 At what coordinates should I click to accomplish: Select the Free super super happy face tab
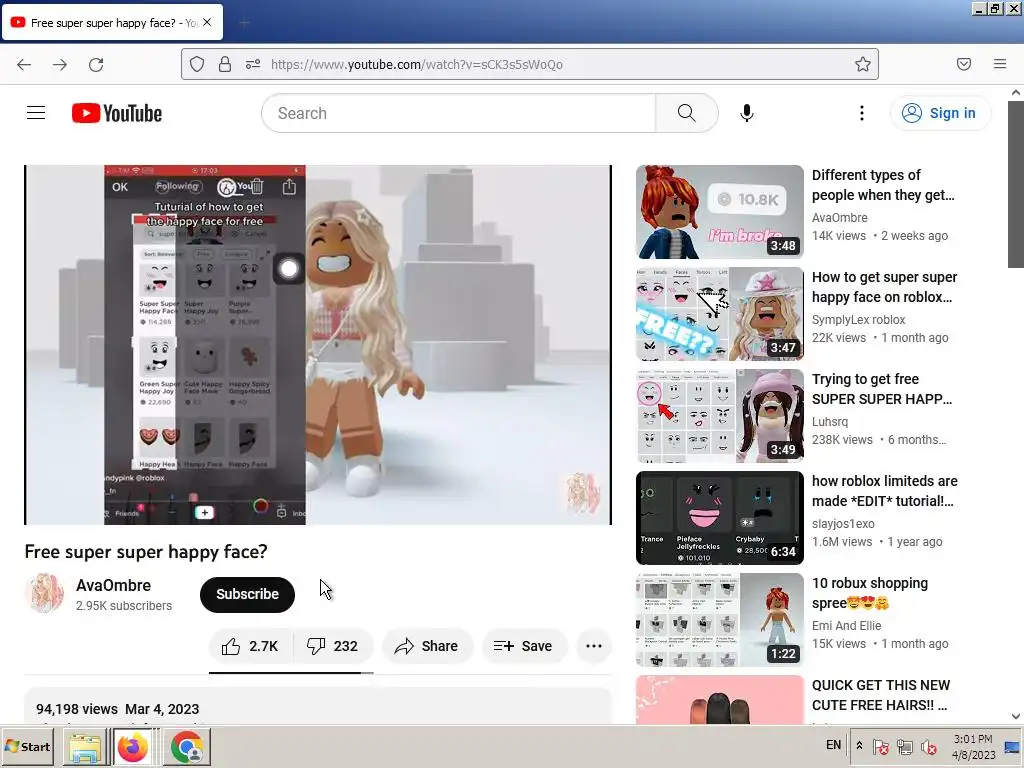112,22
